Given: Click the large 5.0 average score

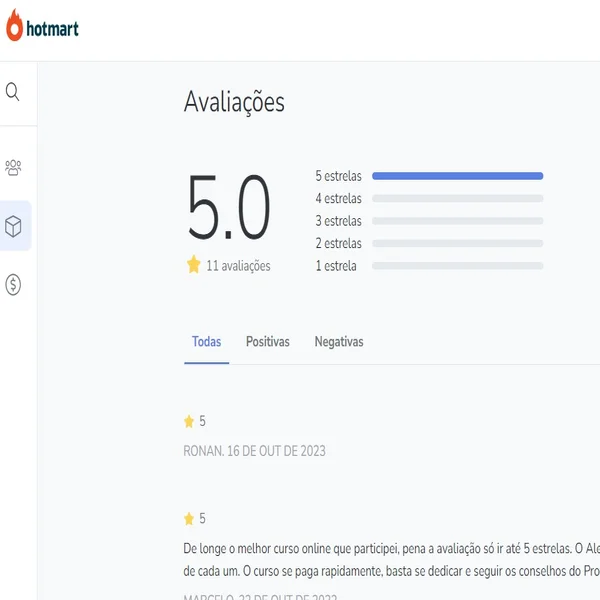Looking at the screenshot, I should click(229, 207).
